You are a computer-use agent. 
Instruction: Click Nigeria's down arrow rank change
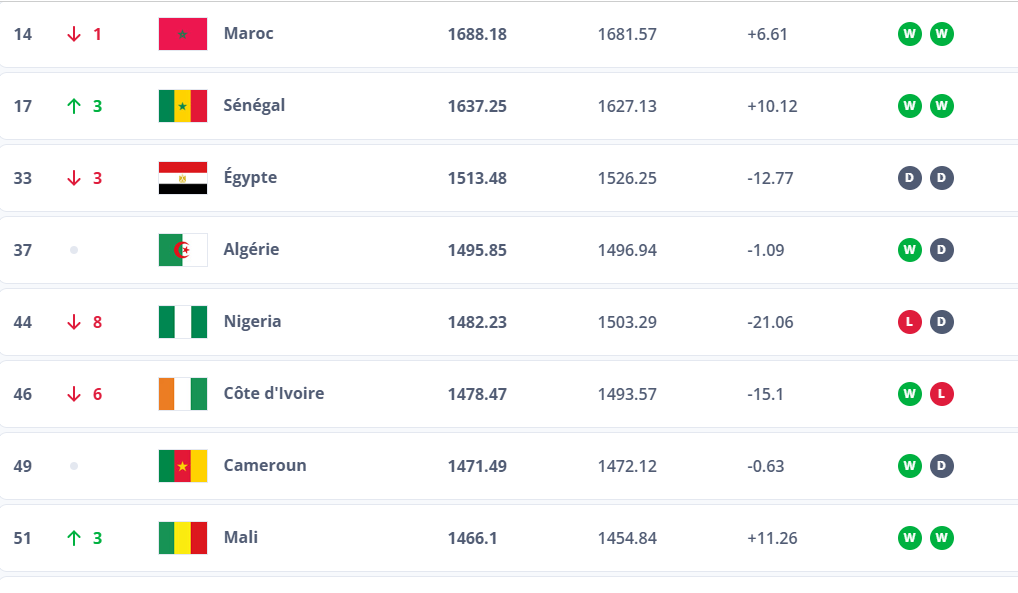coord(73,322)
